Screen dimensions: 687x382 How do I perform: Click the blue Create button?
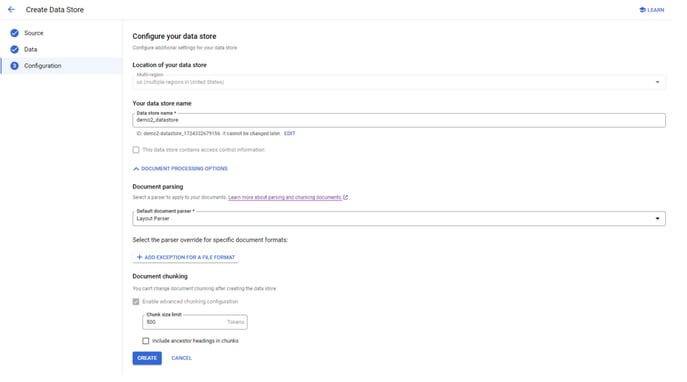147,358
